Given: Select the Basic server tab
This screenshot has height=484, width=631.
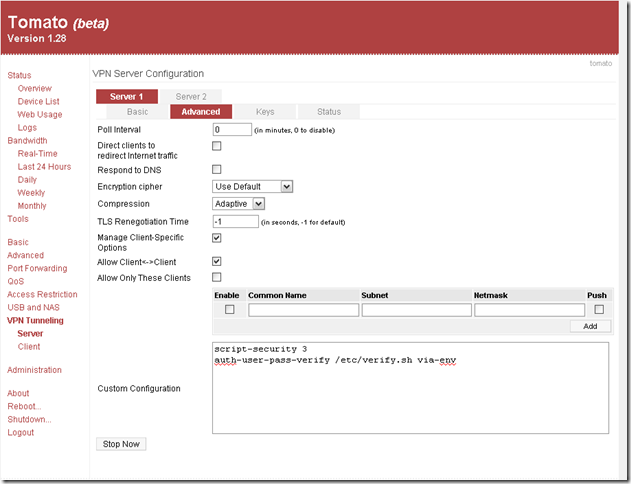Looking at the screenshot, I should coord(137,112).
